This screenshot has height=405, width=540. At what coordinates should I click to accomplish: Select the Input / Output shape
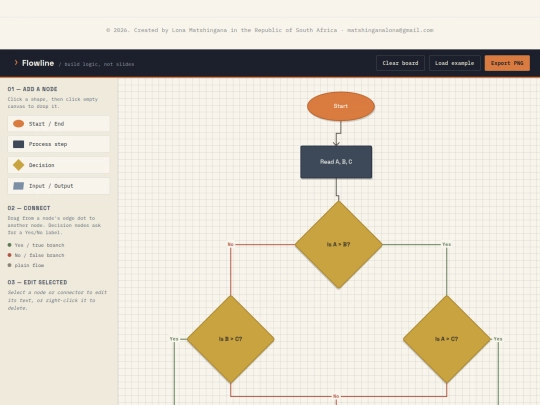pyautogui.click(x=59, y=186)
